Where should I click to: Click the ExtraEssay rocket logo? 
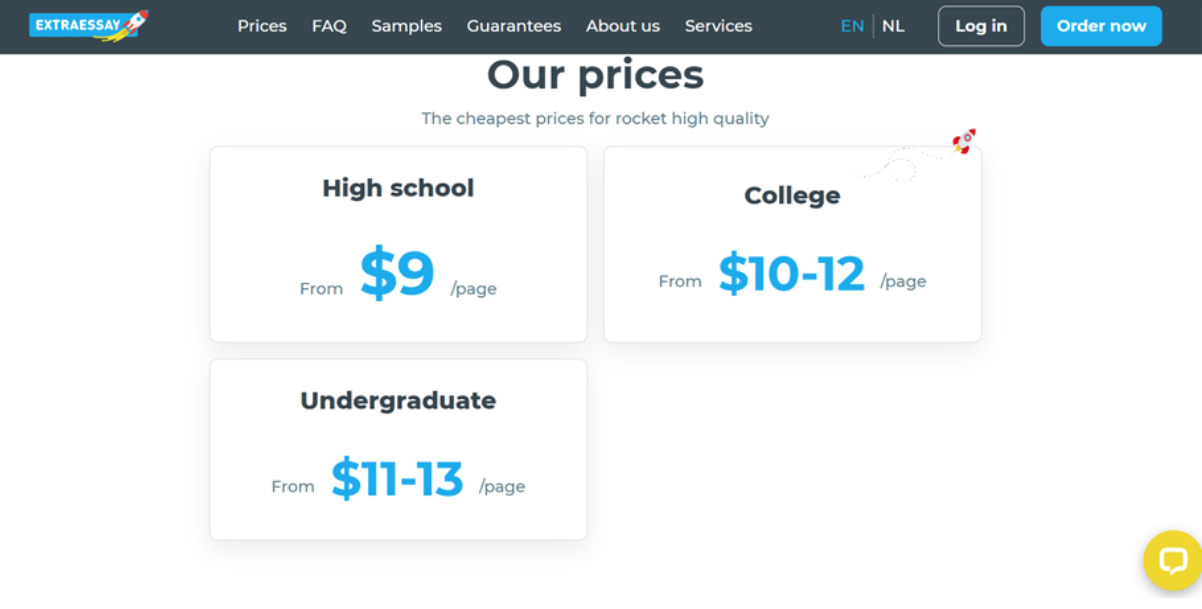pyautogui.click(x=88, y=26)
